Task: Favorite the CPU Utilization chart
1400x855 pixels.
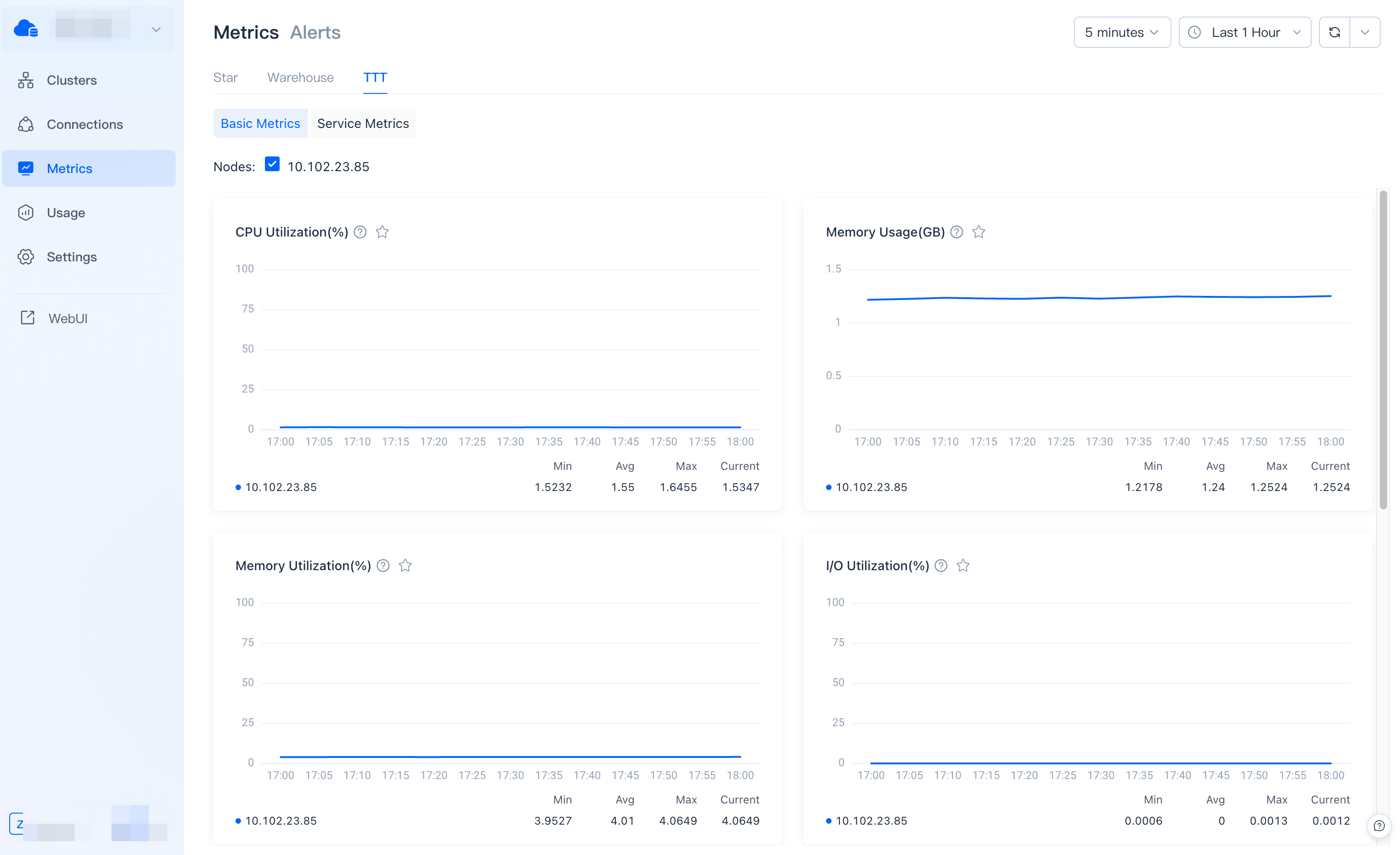Action: click(382, 232)
